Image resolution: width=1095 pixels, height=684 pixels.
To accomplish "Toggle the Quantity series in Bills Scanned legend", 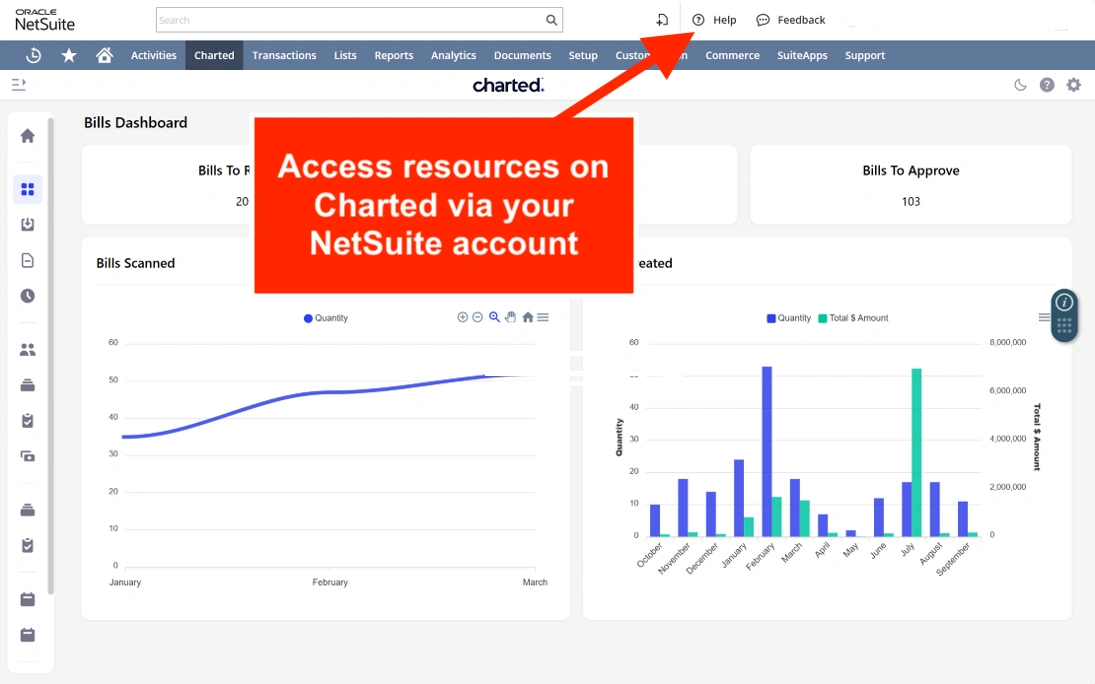I will click(x=326, y=318).
